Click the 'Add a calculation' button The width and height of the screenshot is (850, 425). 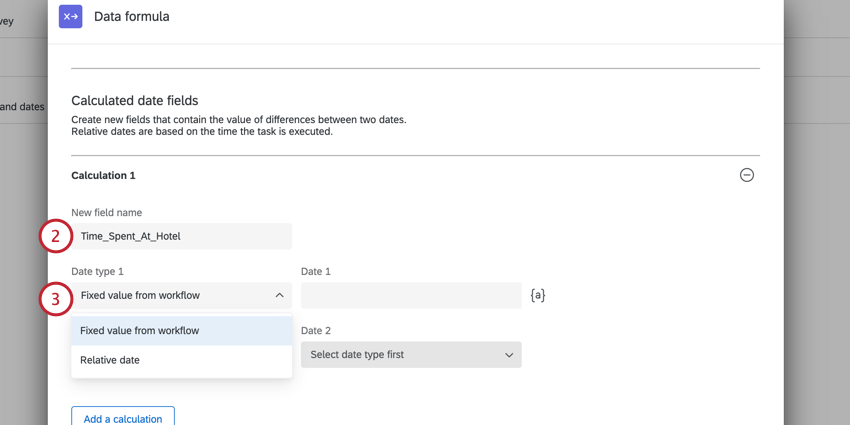click(123, 418)
